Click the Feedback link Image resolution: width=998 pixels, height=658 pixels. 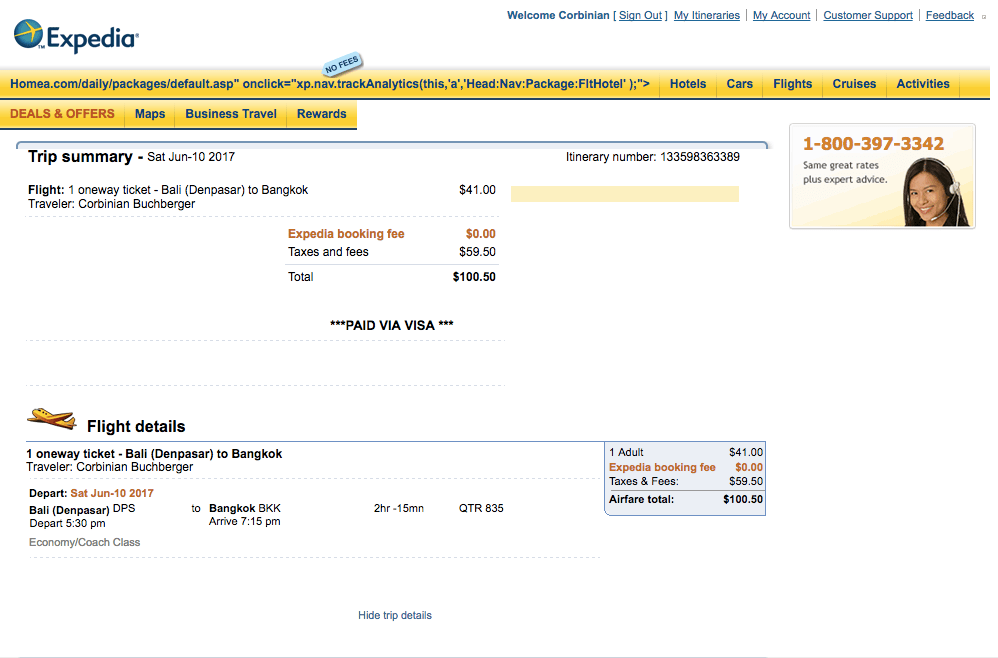tap(949, 16)
